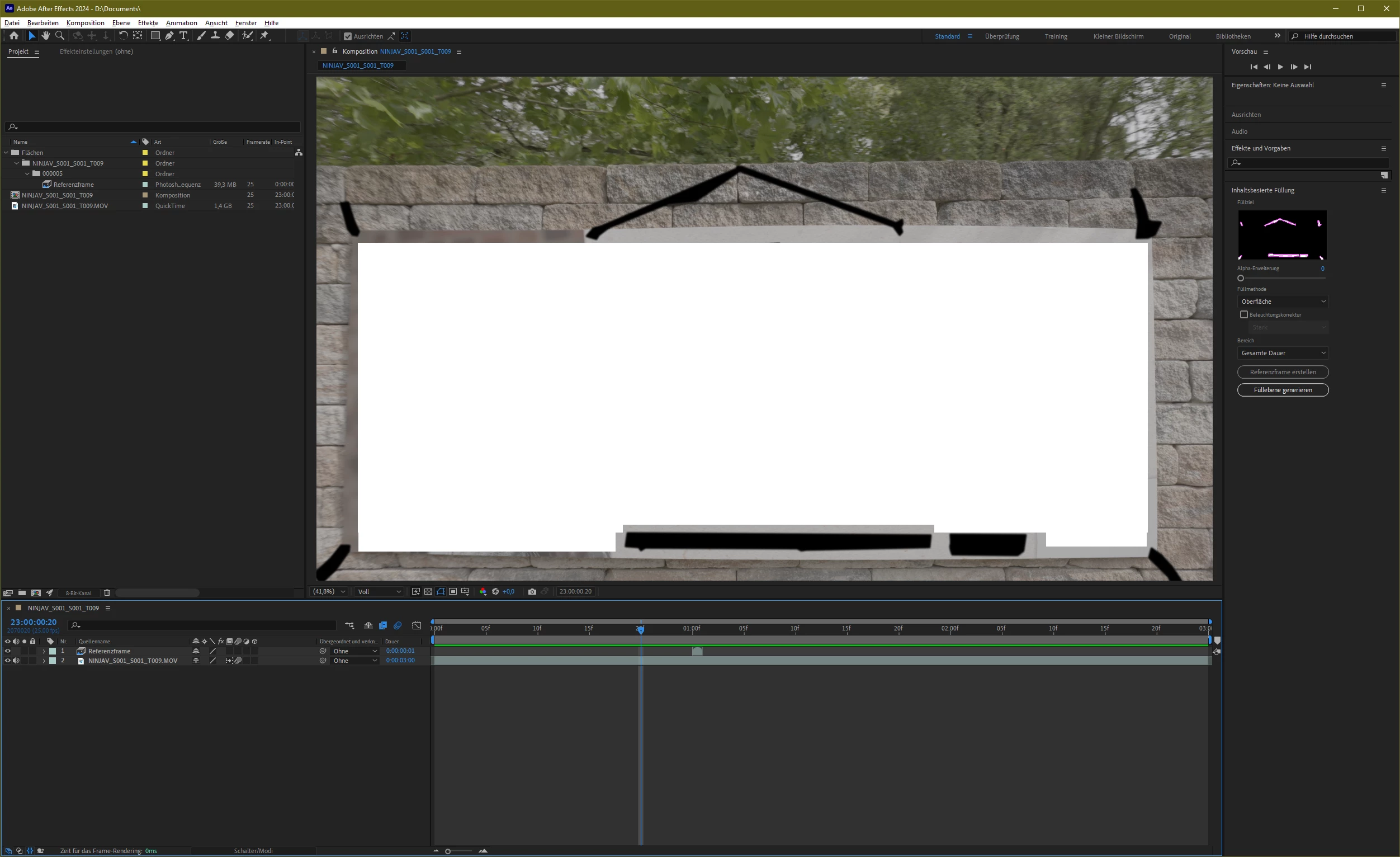Select the Clone Stamp tool
This screenshot has width=1400, height=857.
215,36
